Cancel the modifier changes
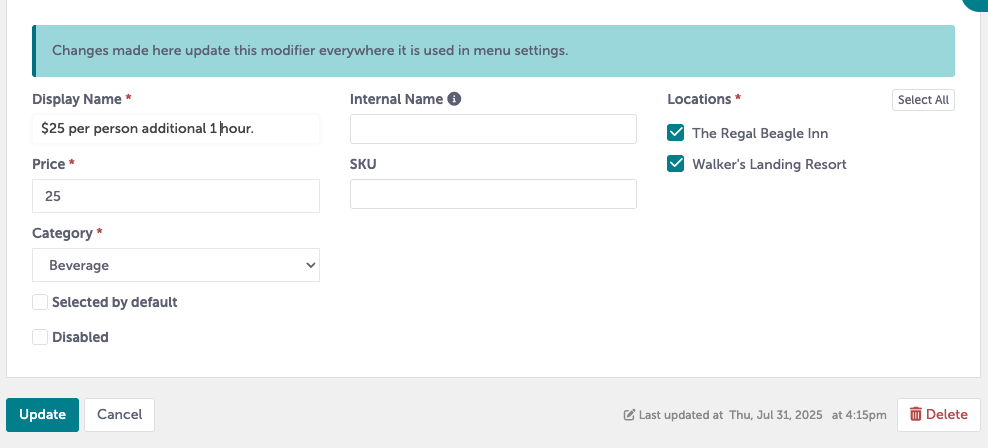Screen dimensions: 988x448 119,414
